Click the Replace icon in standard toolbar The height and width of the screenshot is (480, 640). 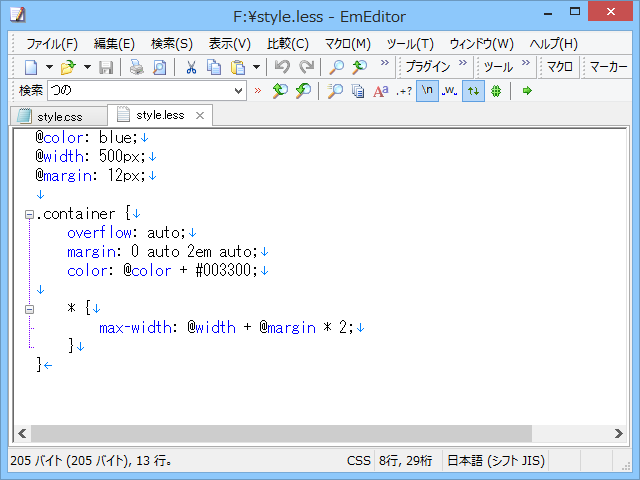tap(360, 67)
